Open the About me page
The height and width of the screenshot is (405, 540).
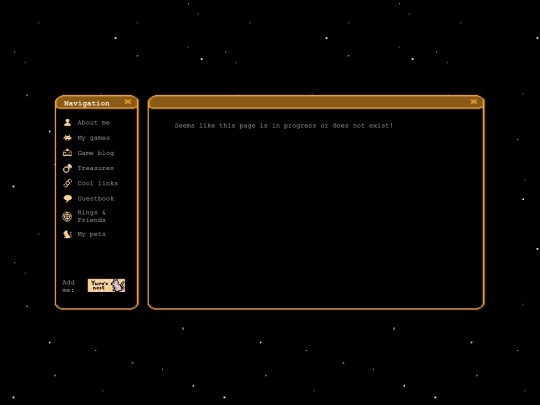94,123
